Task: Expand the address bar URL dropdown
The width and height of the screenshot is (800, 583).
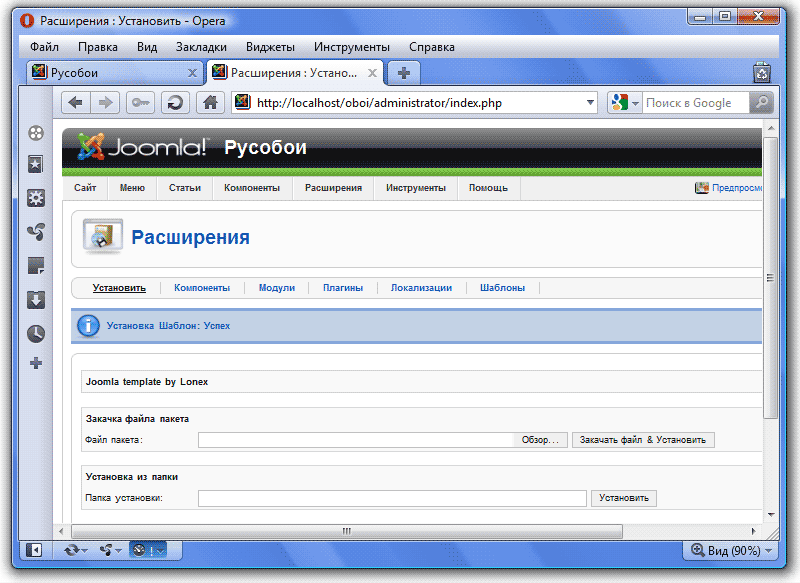Action: (589, 103)
